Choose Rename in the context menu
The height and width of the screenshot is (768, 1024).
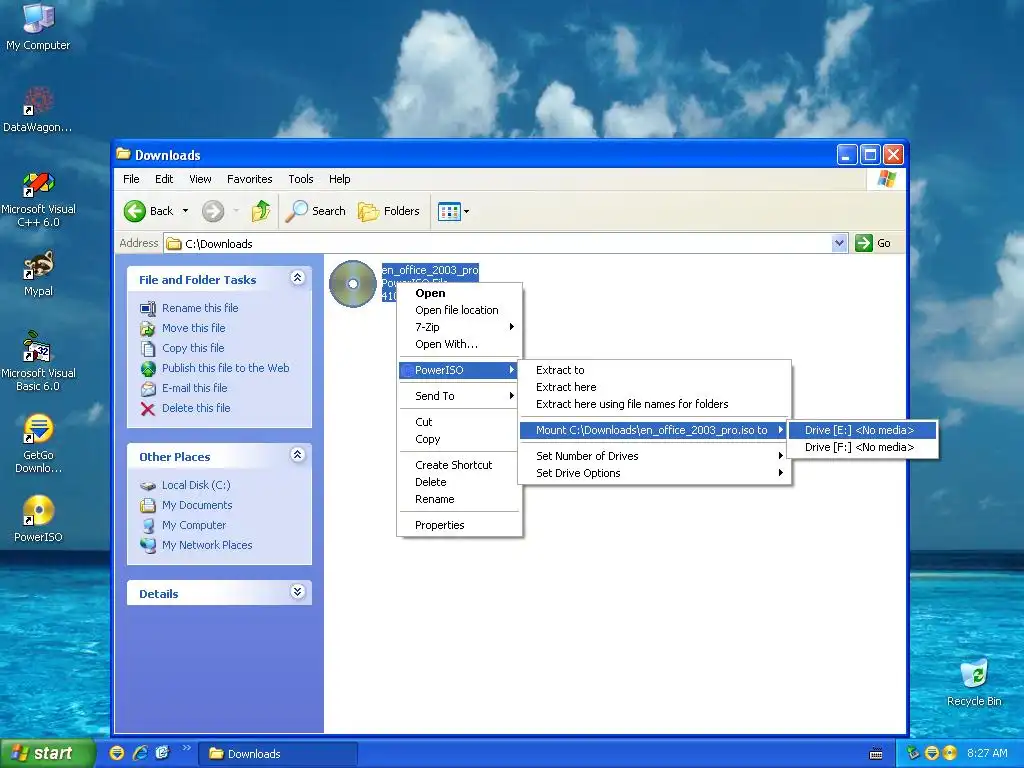(459, 499)
